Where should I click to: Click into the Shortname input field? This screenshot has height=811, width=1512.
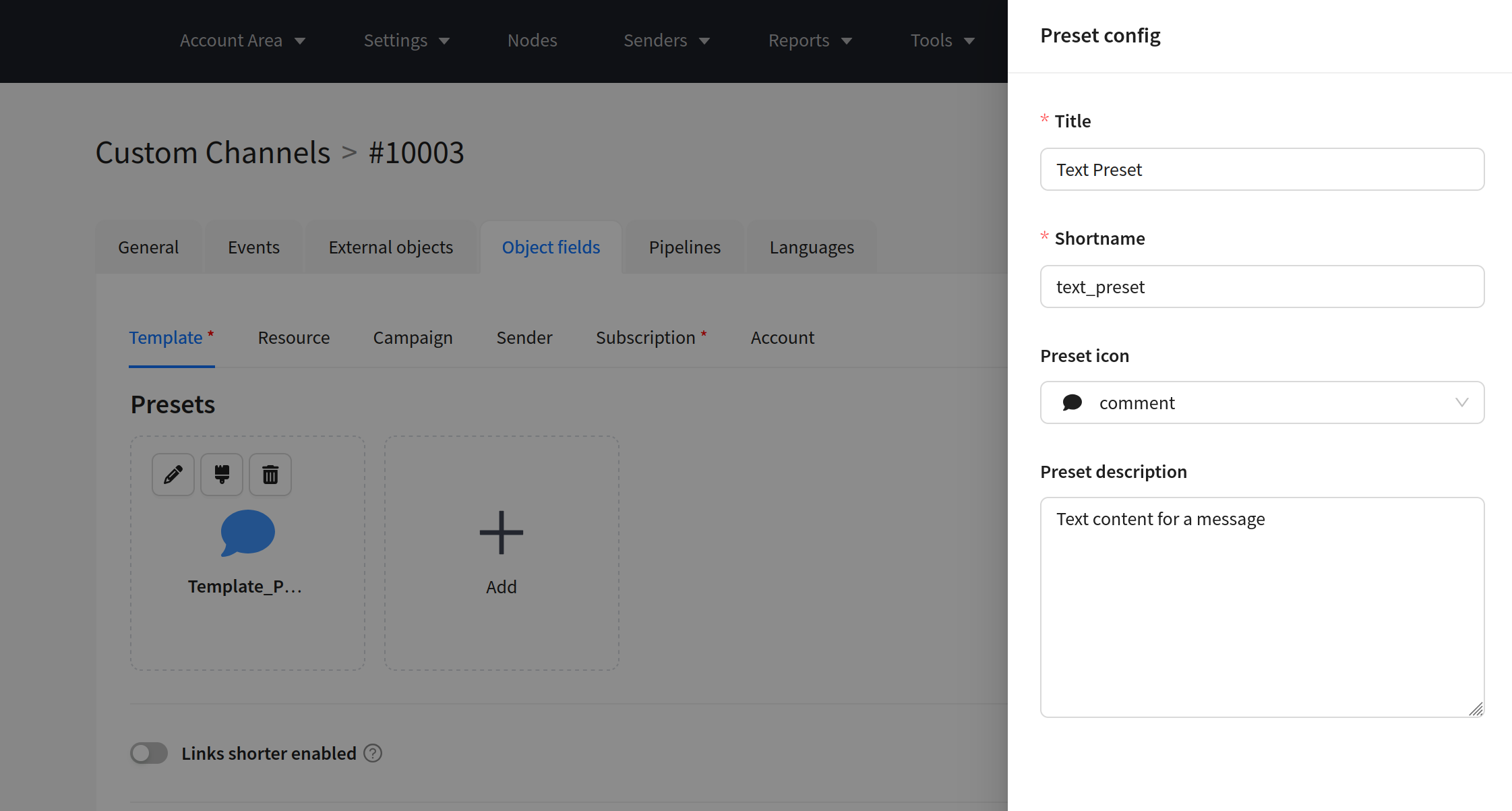[x=1262, y=287]
